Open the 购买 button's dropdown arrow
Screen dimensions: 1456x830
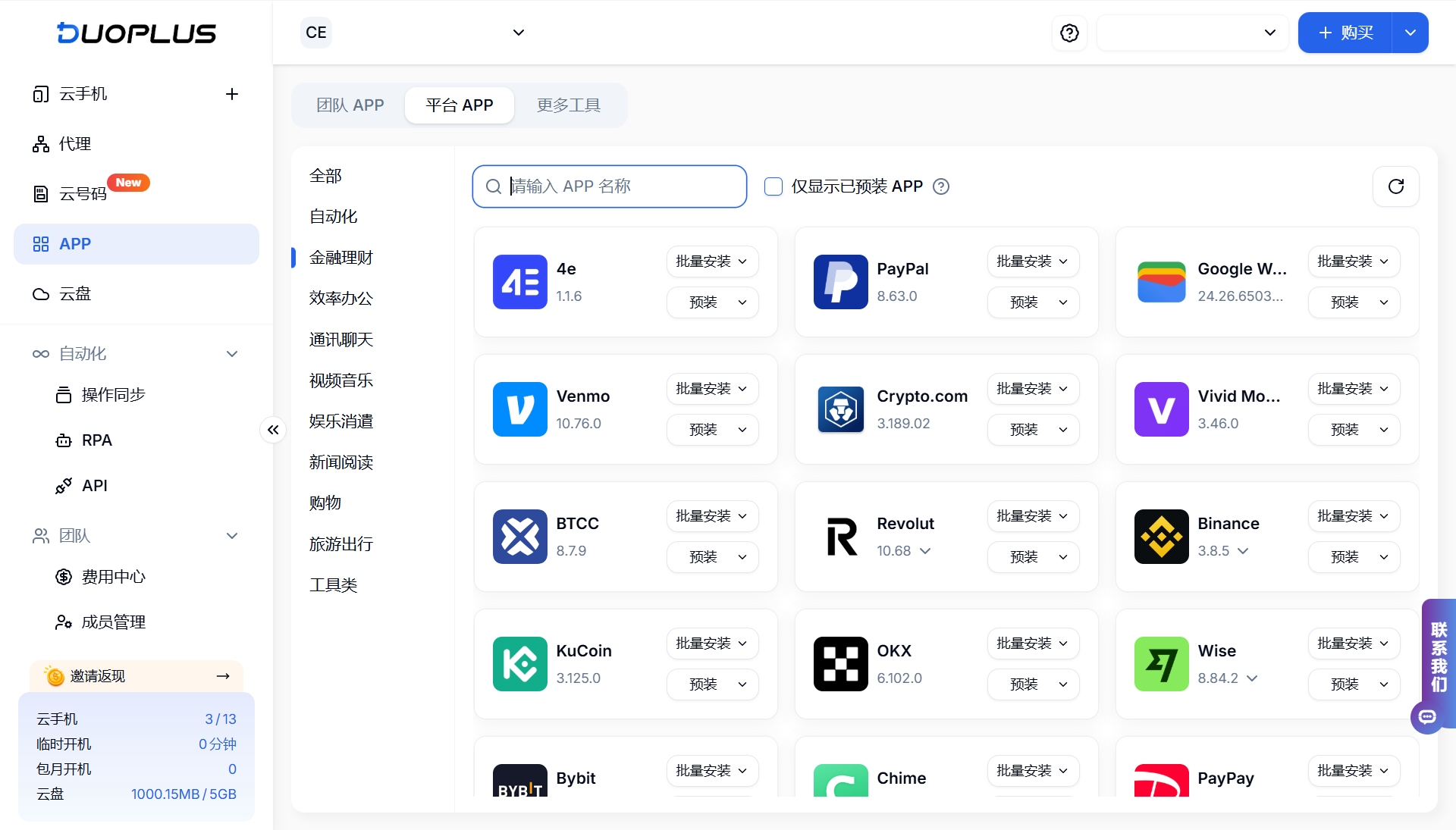(x=1410, y=33)
